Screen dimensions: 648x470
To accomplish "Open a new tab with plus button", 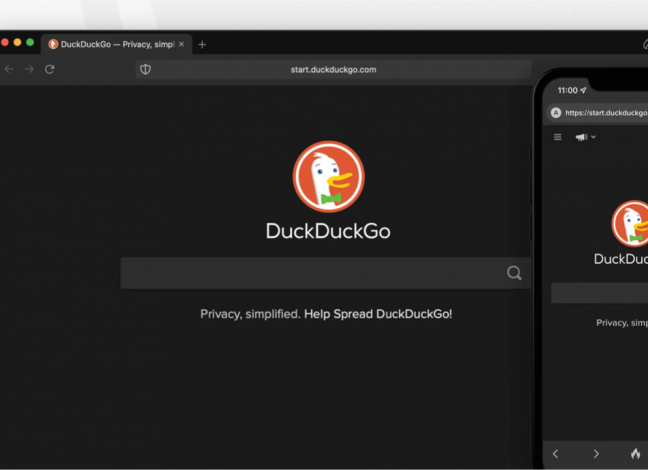I will (202, 45).
